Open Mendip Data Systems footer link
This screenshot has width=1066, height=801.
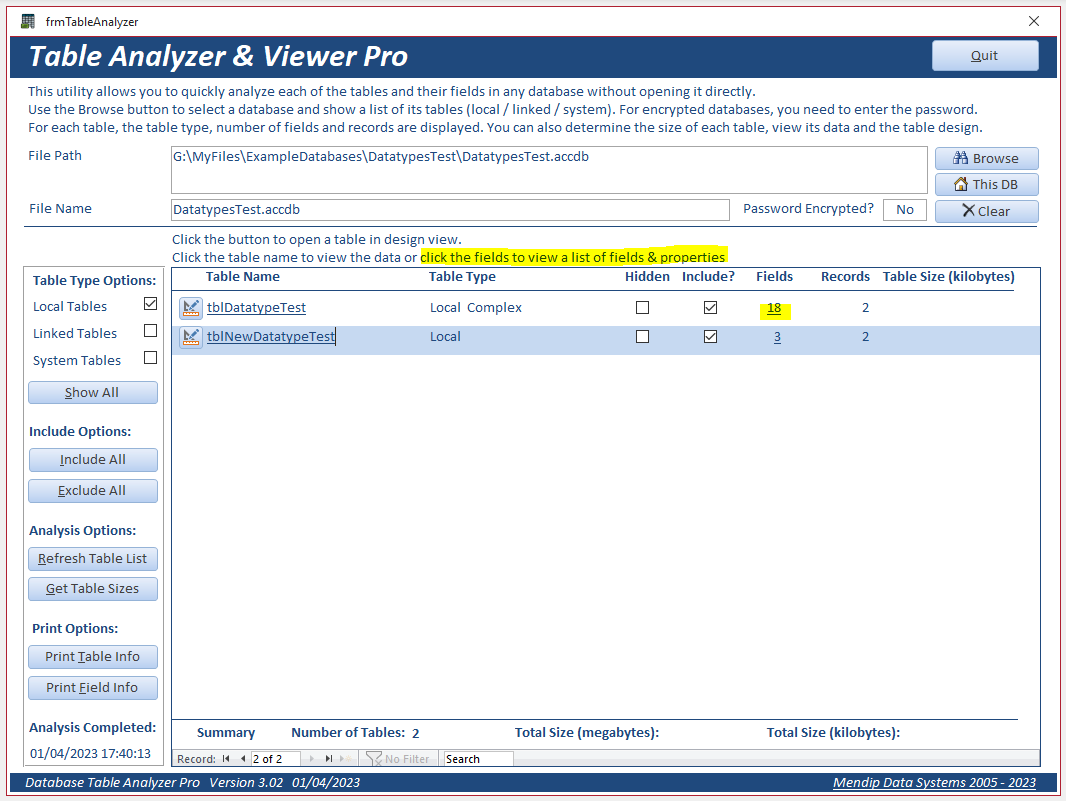[934, 783]
